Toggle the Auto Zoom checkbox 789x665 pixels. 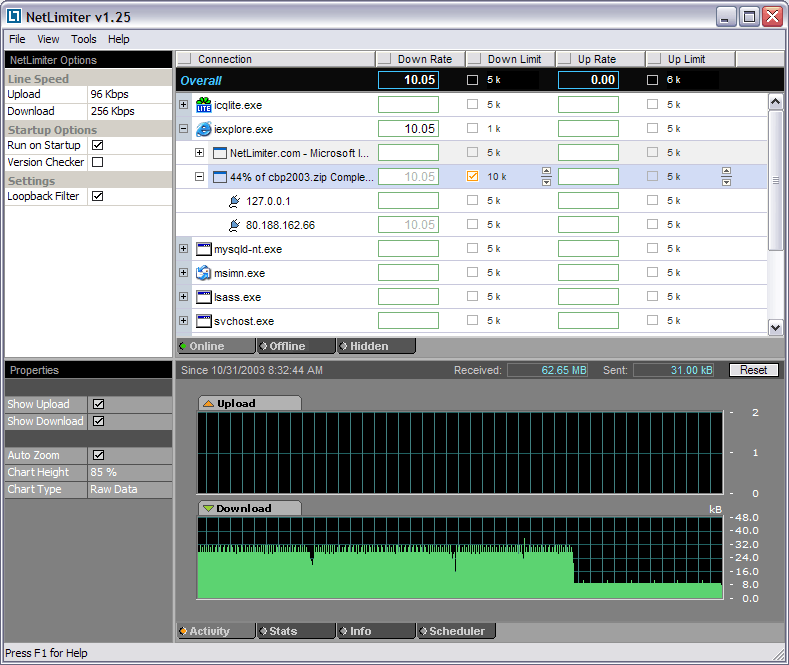[x=99, y=455]
